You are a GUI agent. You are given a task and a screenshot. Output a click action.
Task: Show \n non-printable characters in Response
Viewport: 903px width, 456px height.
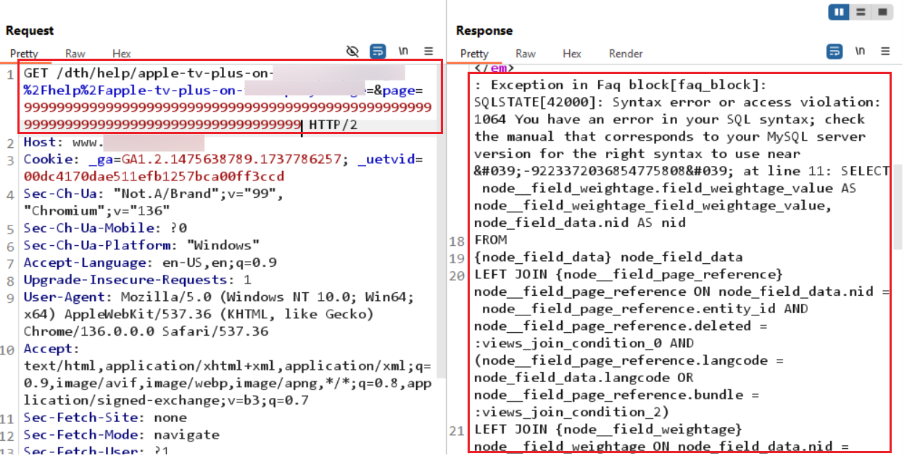point(859,51)
